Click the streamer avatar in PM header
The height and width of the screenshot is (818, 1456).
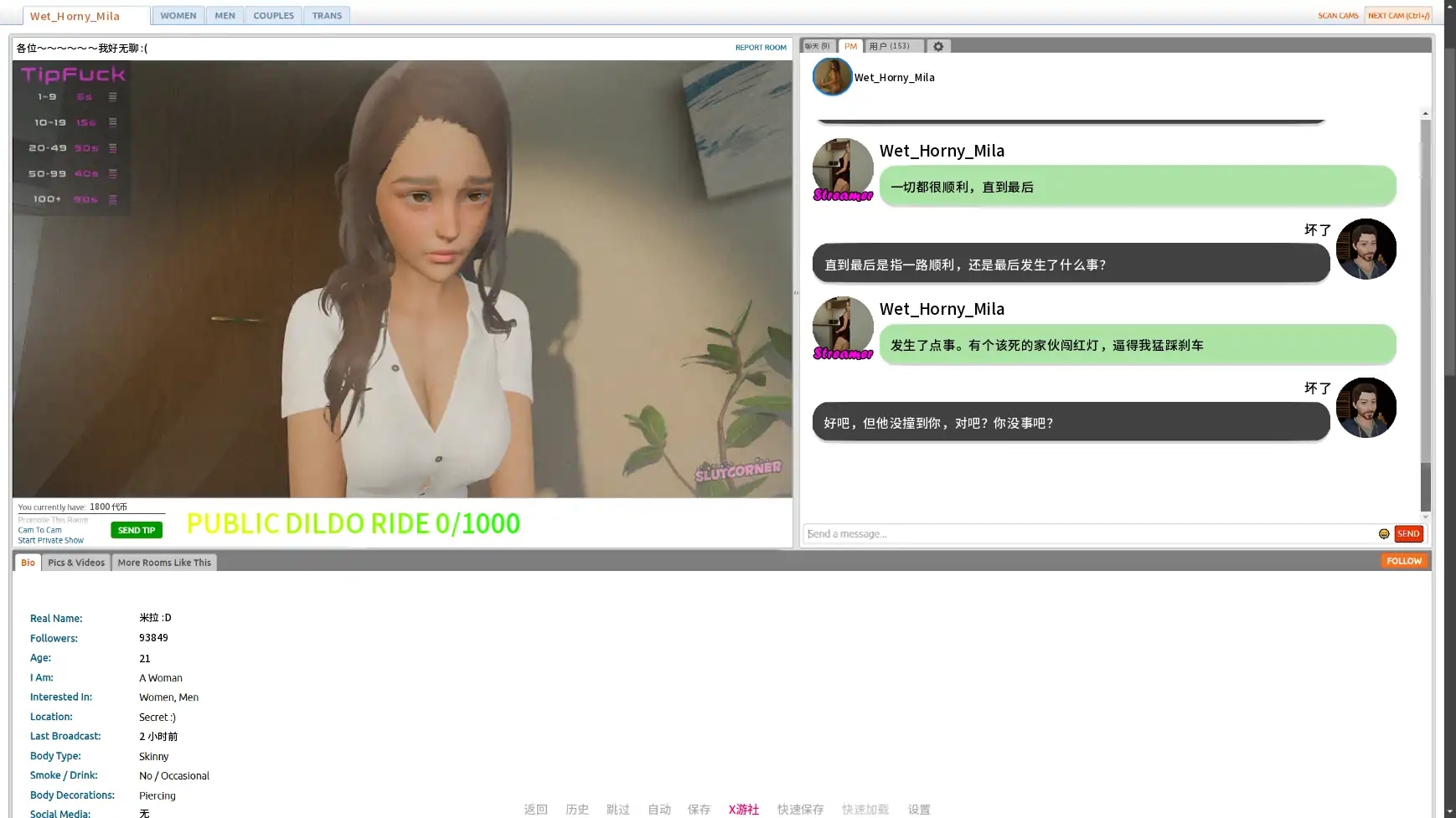[x=832, y=77]
